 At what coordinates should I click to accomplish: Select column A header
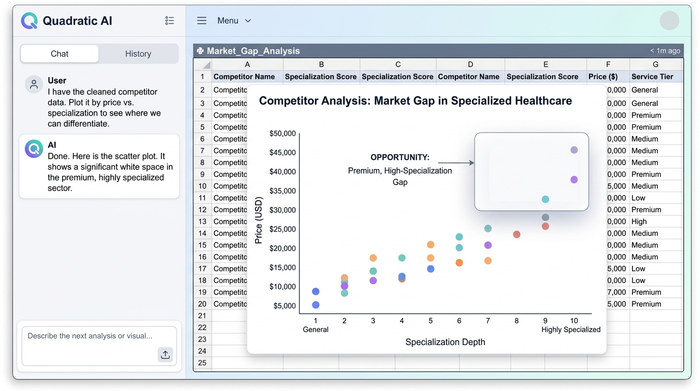247,64
